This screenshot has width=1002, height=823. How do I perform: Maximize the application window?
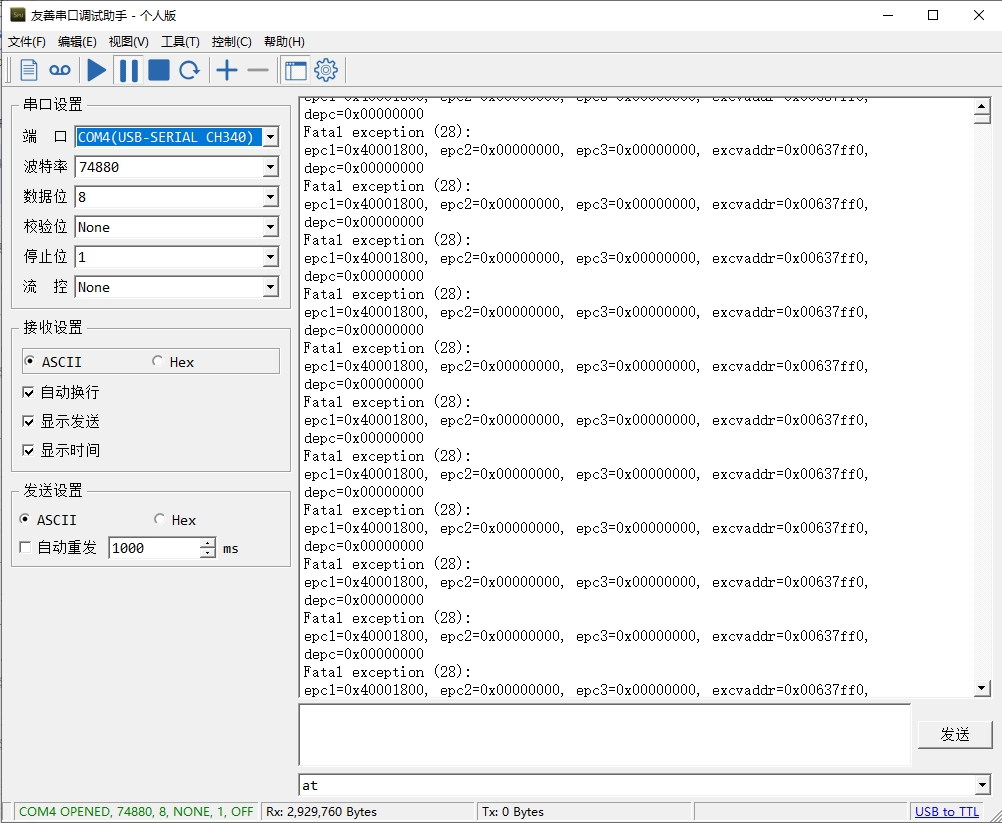933,15
